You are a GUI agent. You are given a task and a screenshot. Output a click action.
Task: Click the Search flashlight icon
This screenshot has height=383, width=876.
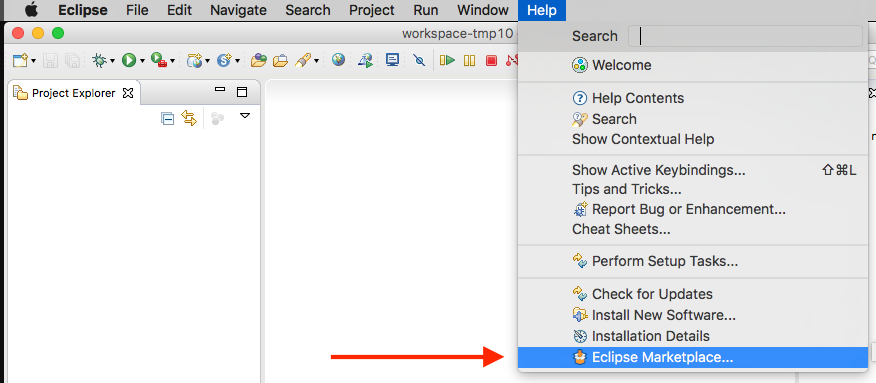[x=303, y=60]
